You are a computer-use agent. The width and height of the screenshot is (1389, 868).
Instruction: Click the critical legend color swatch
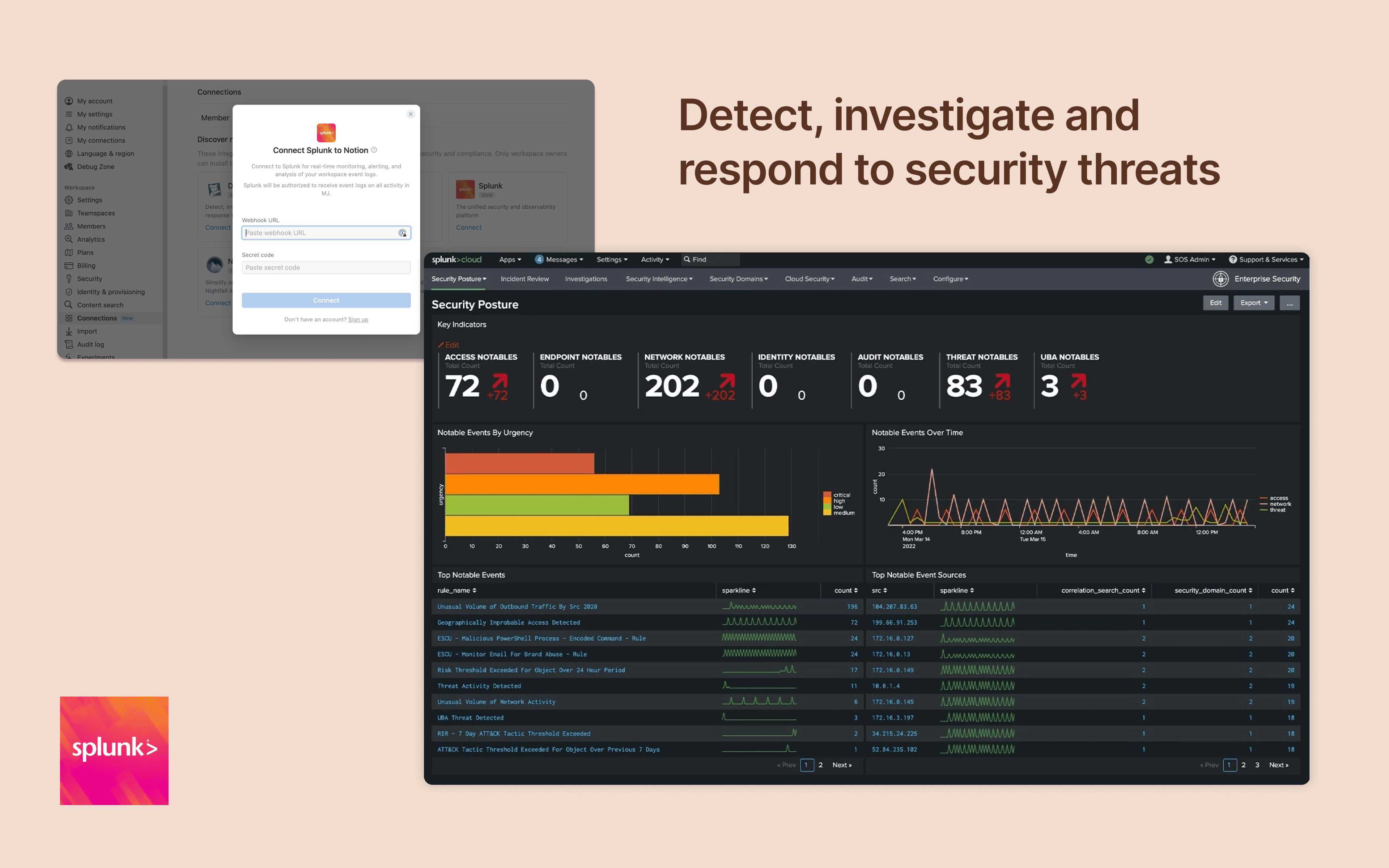coord(827,495)
